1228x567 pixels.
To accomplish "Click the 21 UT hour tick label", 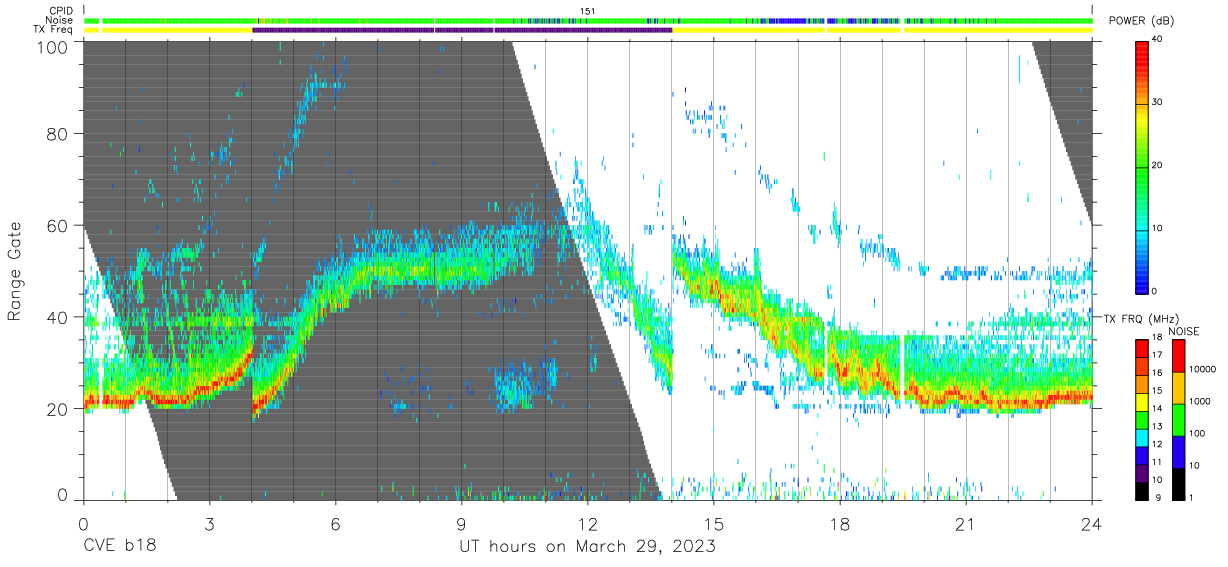I will point(965,524).
